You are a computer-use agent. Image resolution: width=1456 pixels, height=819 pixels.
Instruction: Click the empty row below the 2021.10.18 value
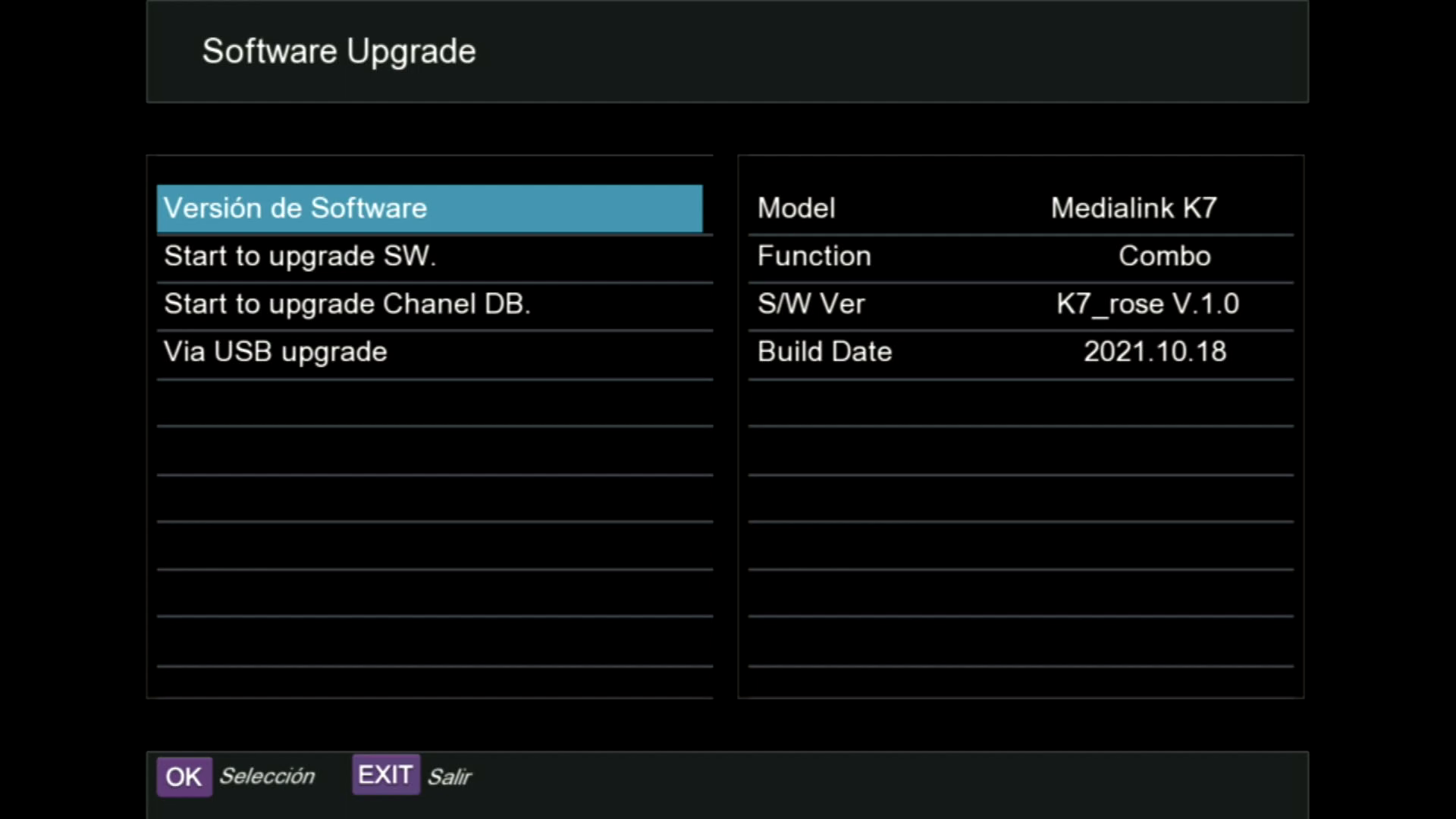click(1154, 403)
